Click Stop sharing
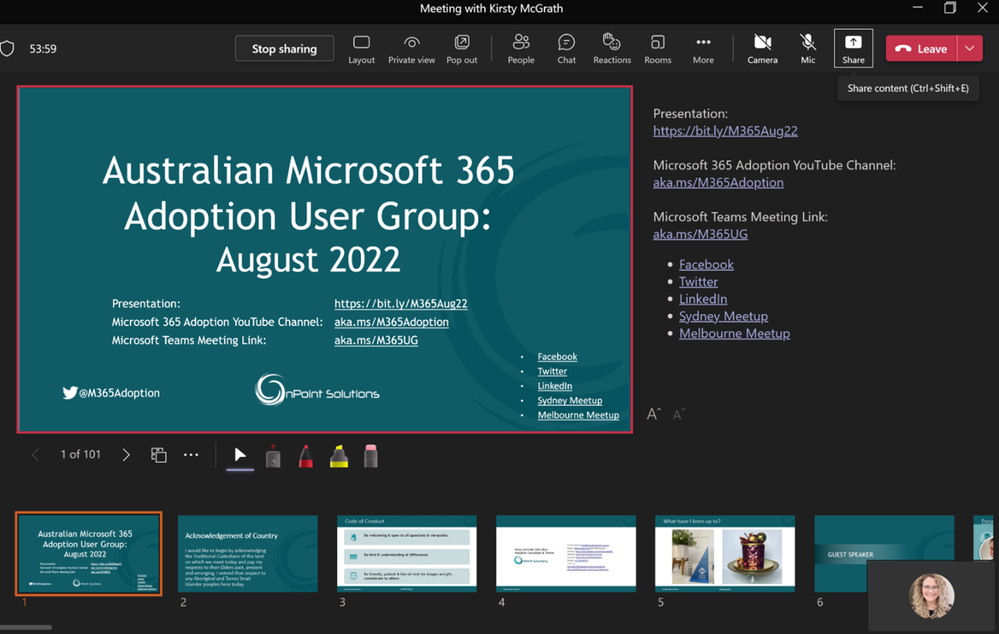 click(x=284, y=48)
